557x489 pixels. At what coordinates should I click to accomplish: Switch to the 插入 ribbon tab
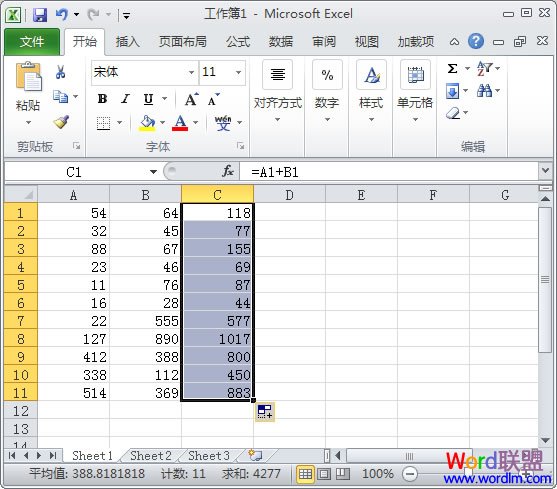tap(128, 42)
